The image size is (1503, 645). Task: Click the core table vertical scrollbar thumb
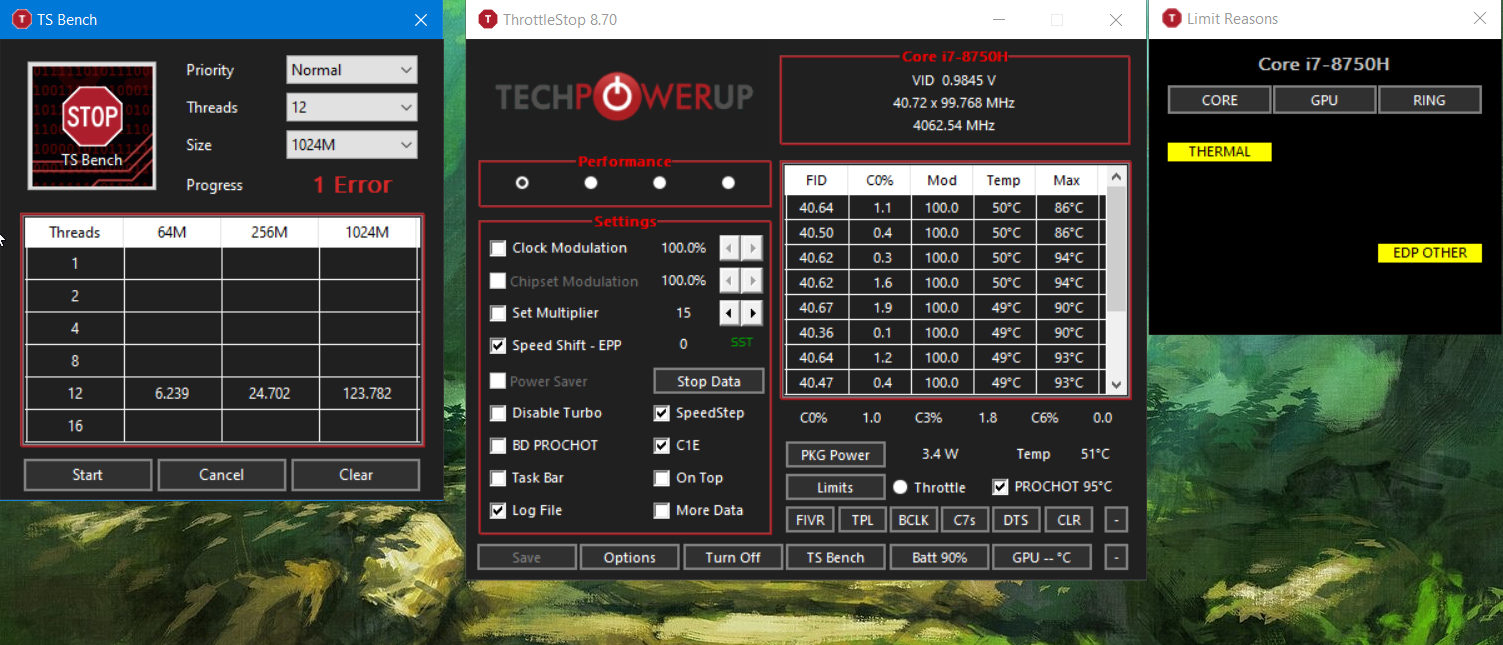(x=1117, y=249)
